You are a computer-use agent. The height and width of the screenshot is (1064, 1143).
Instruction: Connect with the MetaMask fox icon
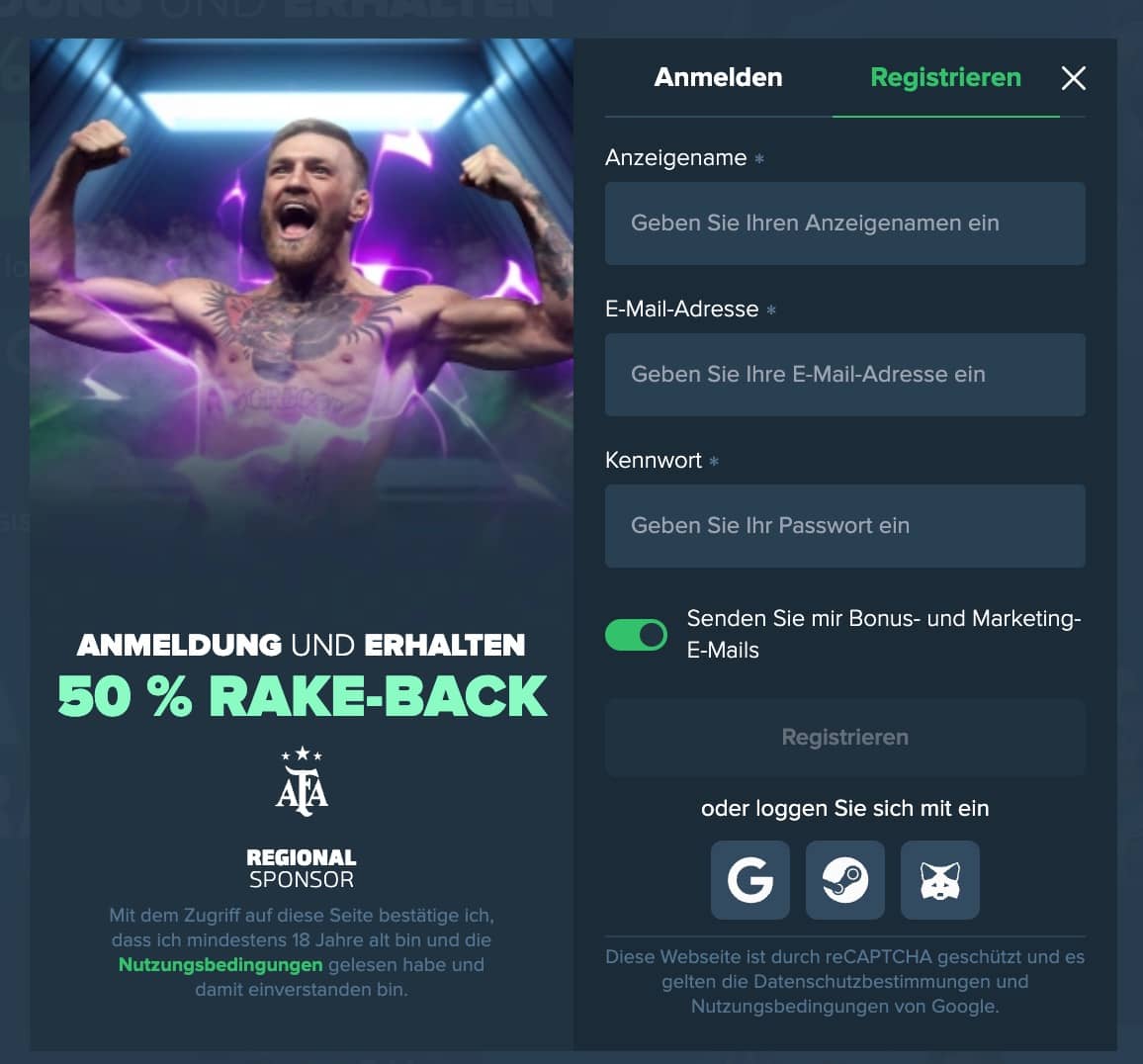click(x=940, y=880)
